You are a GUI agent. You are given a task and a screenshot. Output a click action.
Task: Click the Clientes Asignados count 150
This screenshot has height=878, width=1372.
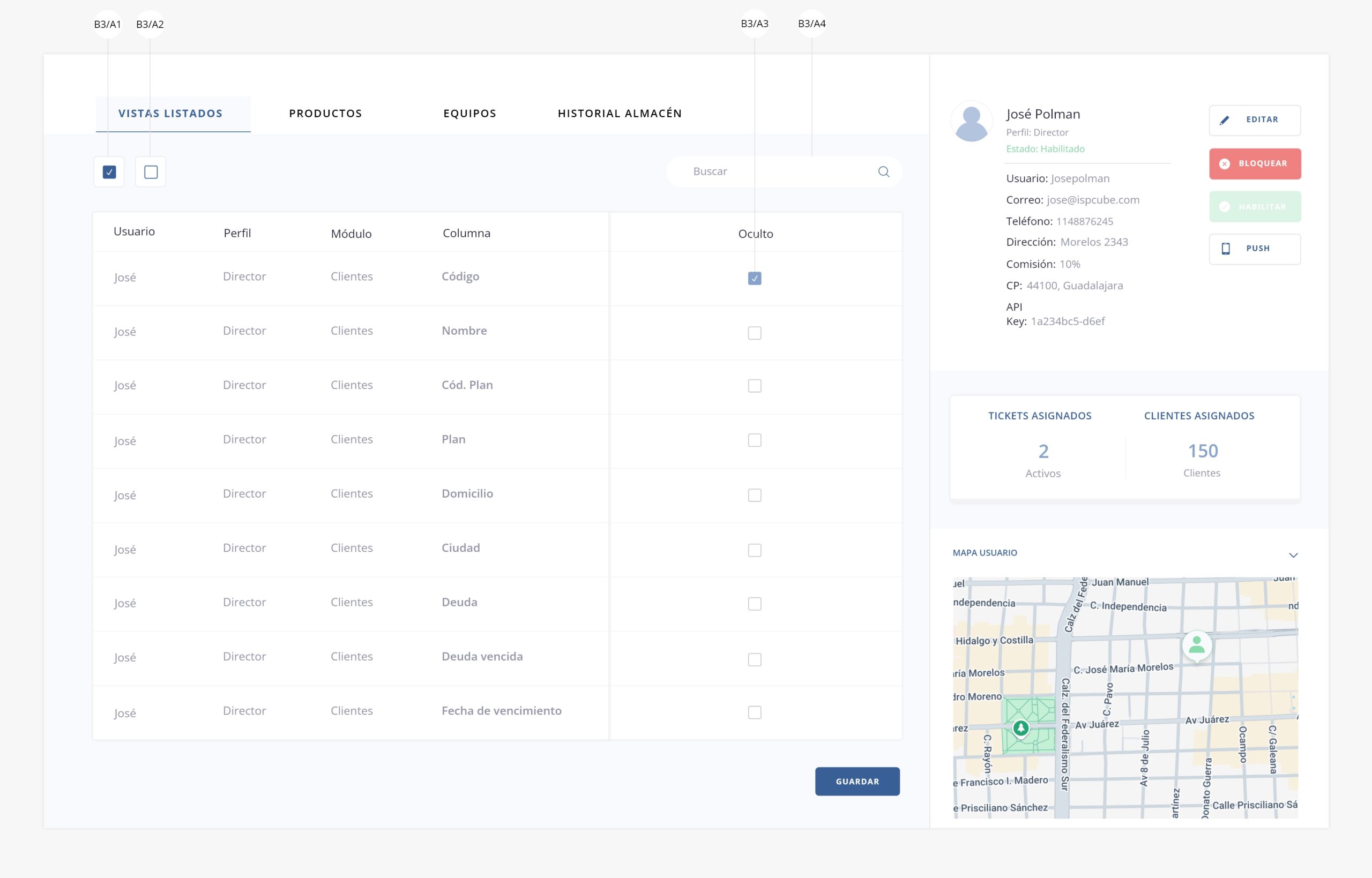click(1203, 451)
